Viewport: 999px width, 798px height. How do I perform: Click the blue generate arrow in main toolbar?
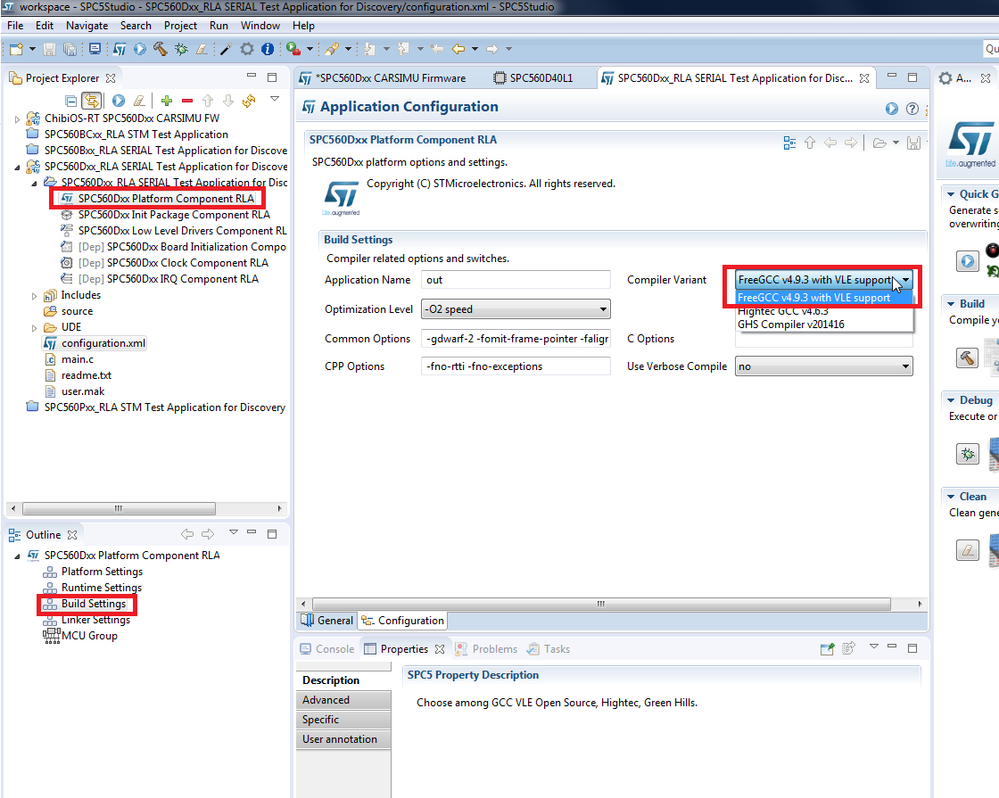point(140,49)
